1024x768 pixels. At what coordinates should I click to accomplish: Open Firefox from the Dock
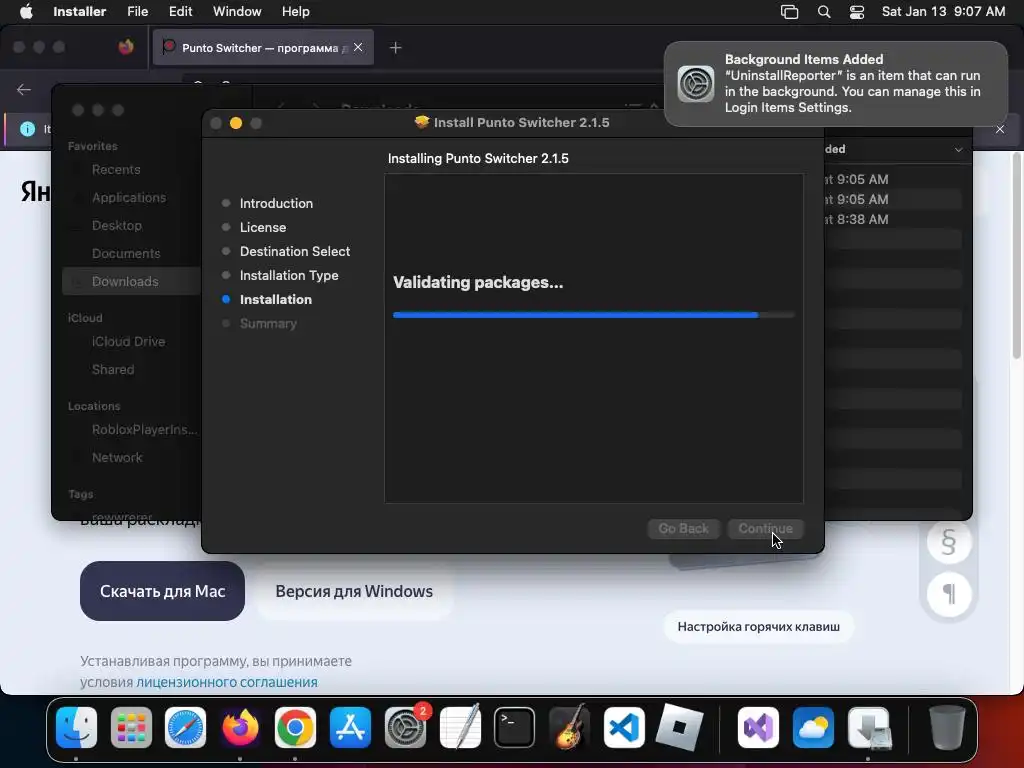pos(240,728)
